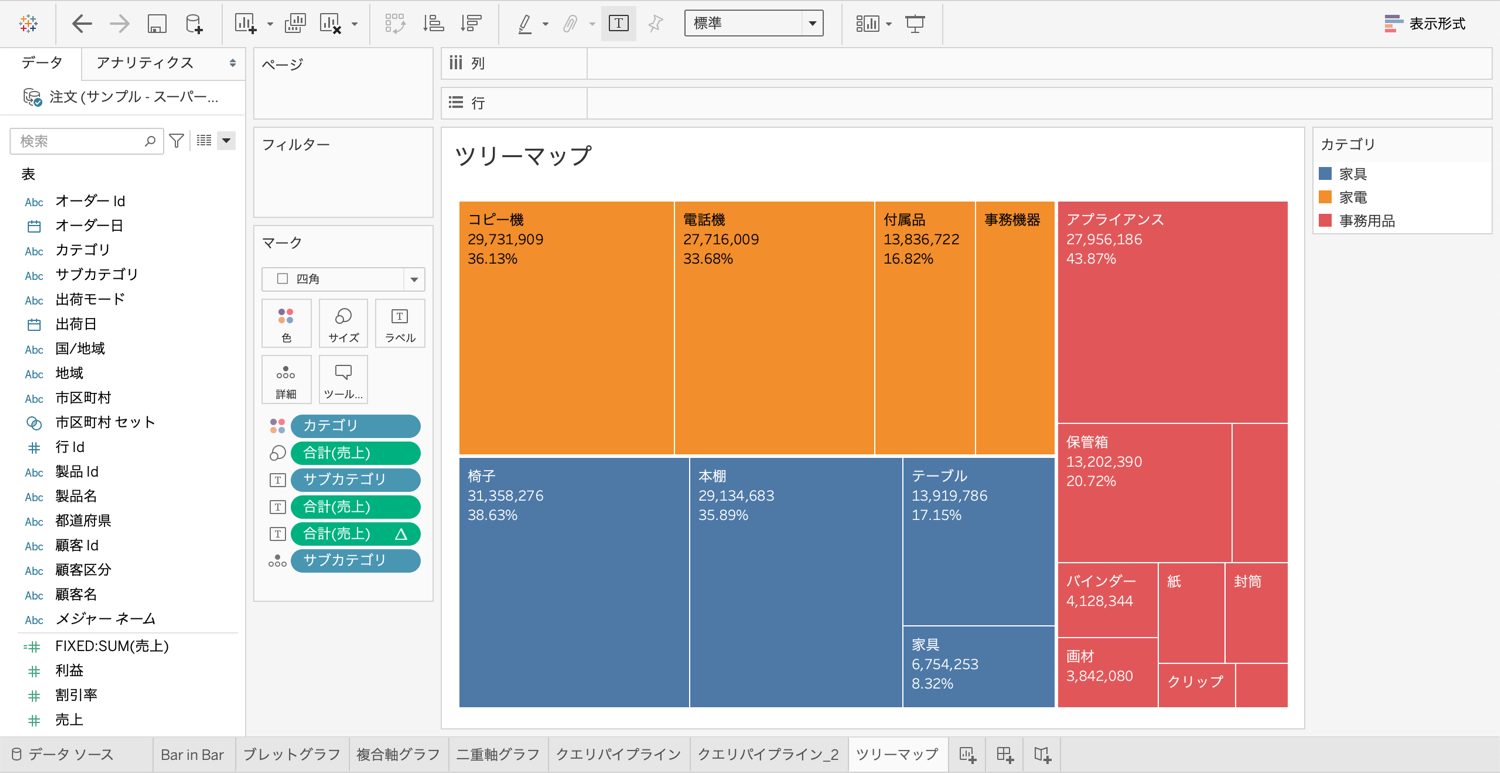Click the size icon beside 合計(売上) pill

coord(277,453)
